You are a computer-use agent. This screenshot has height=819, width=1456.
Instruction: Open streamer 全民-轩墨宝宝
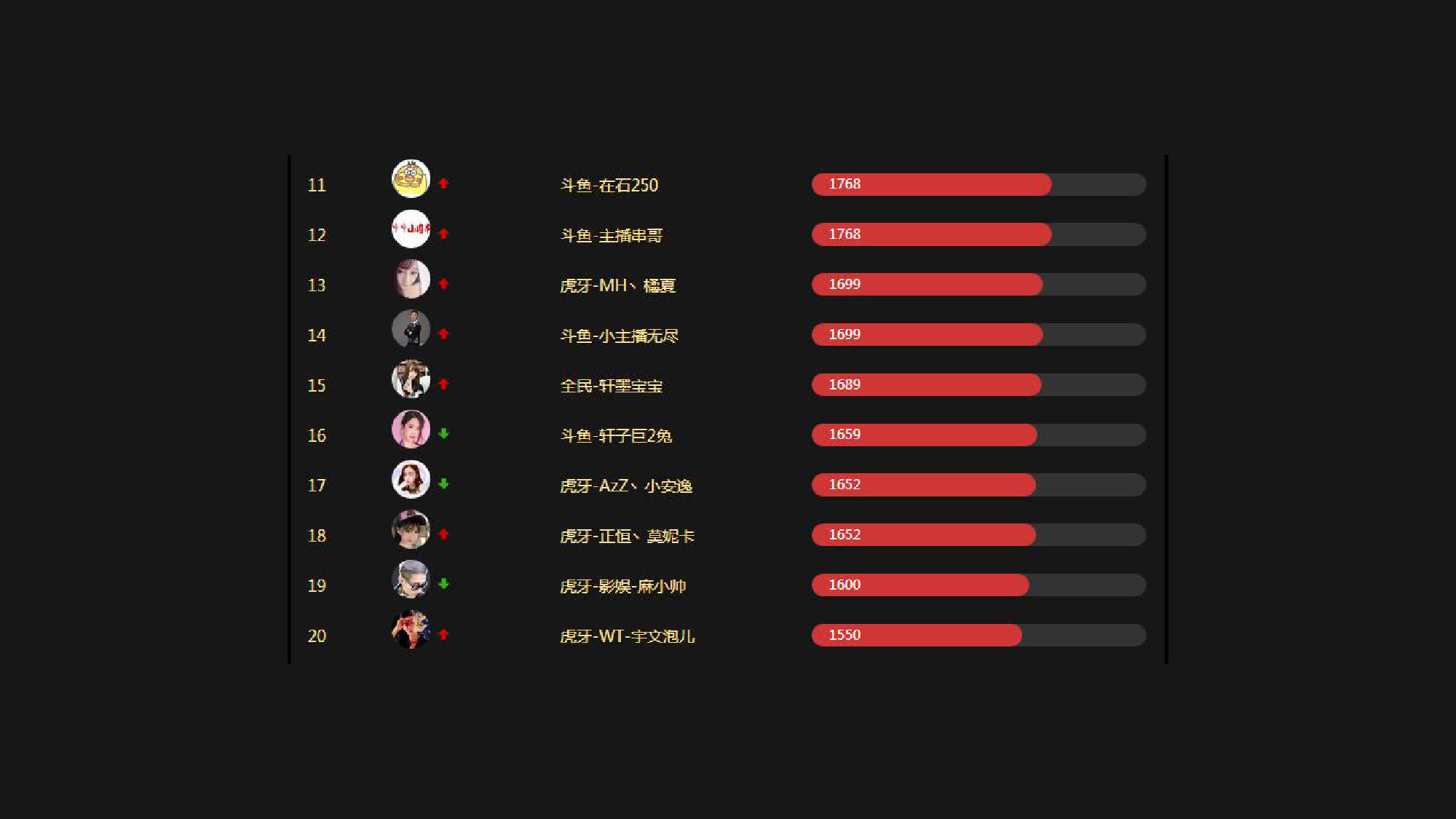tap(612, 386)
